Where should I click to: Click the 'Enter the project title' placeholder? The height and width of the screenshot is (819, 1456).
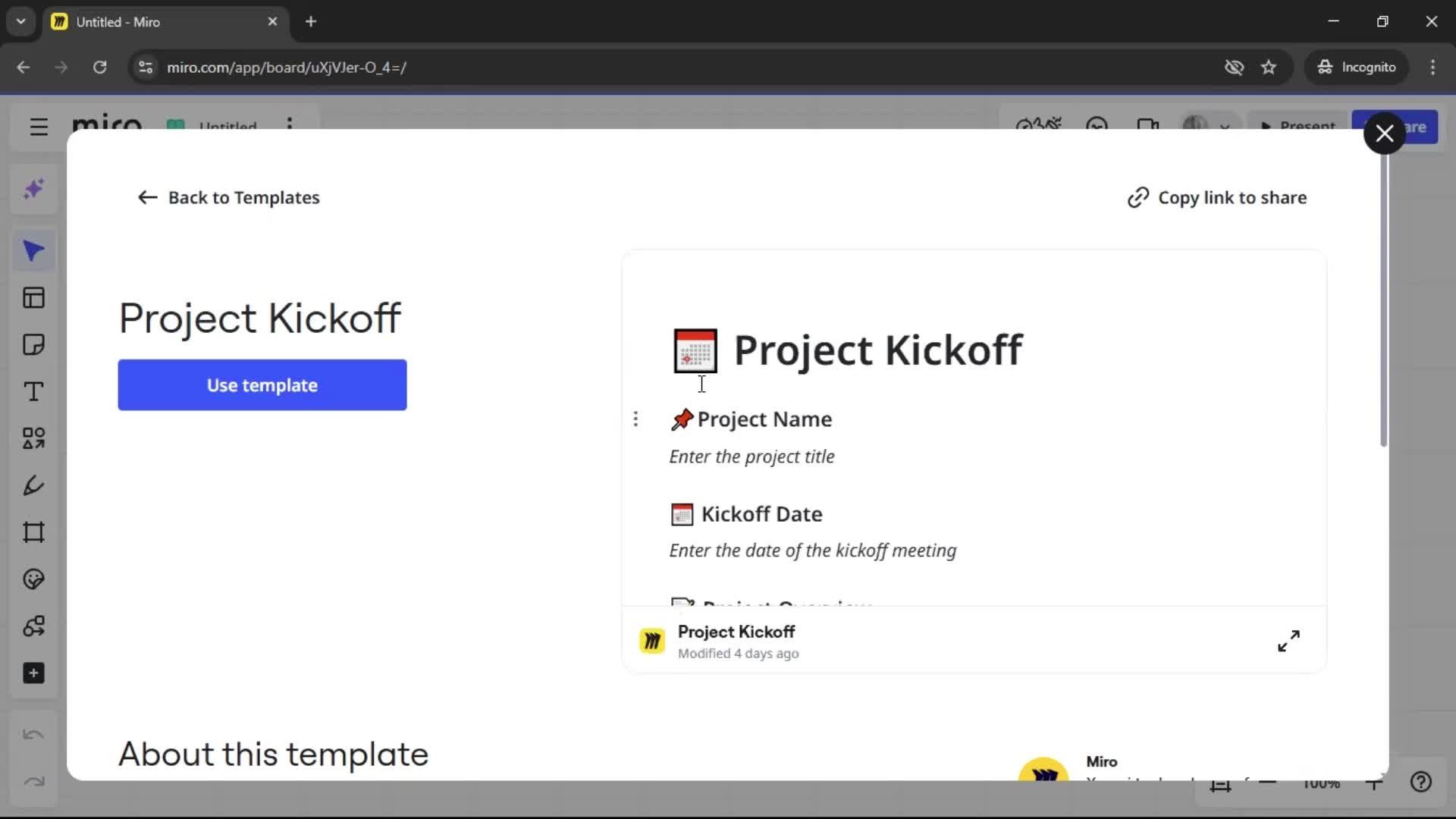click(x=752, y=457)
